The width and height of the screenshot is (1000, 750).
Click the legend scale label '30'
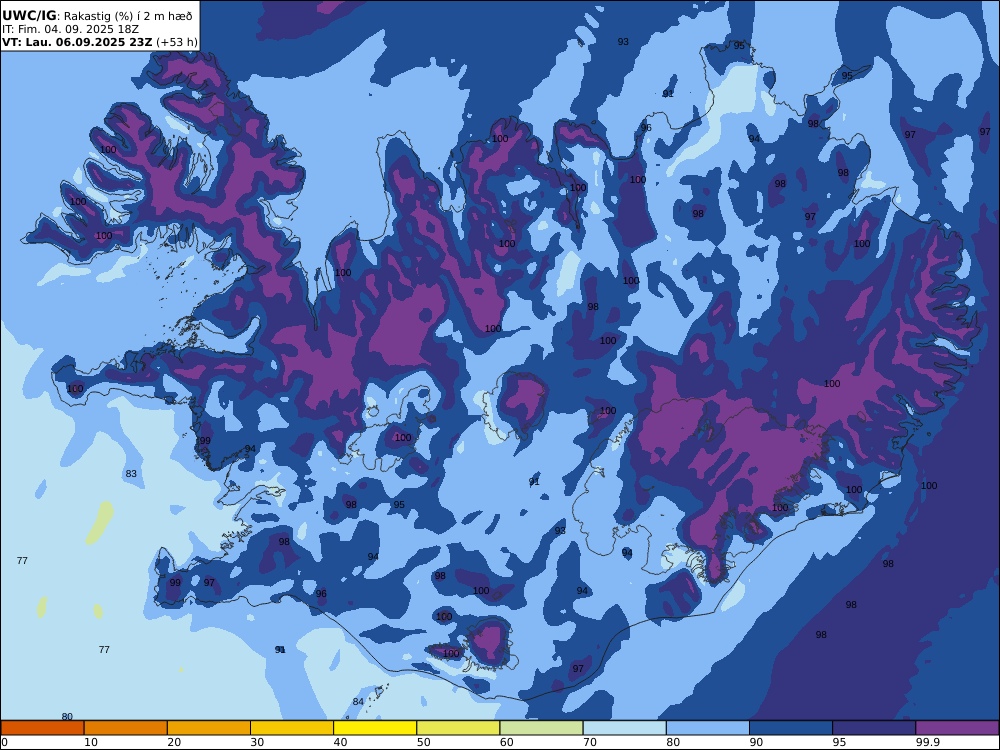257,742
